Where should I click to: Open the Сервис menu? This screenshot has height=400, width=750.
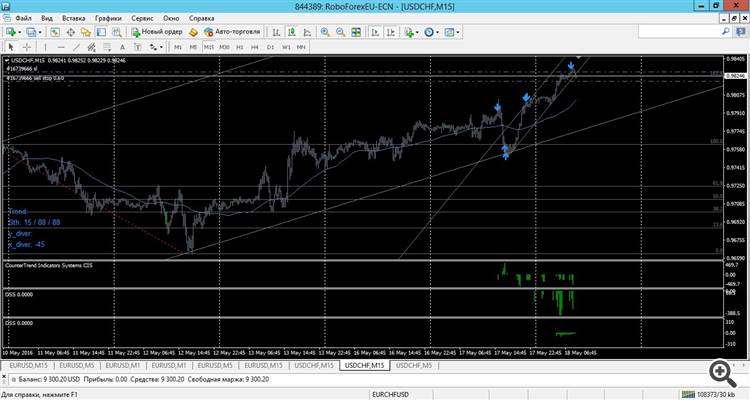coord(142,18)
